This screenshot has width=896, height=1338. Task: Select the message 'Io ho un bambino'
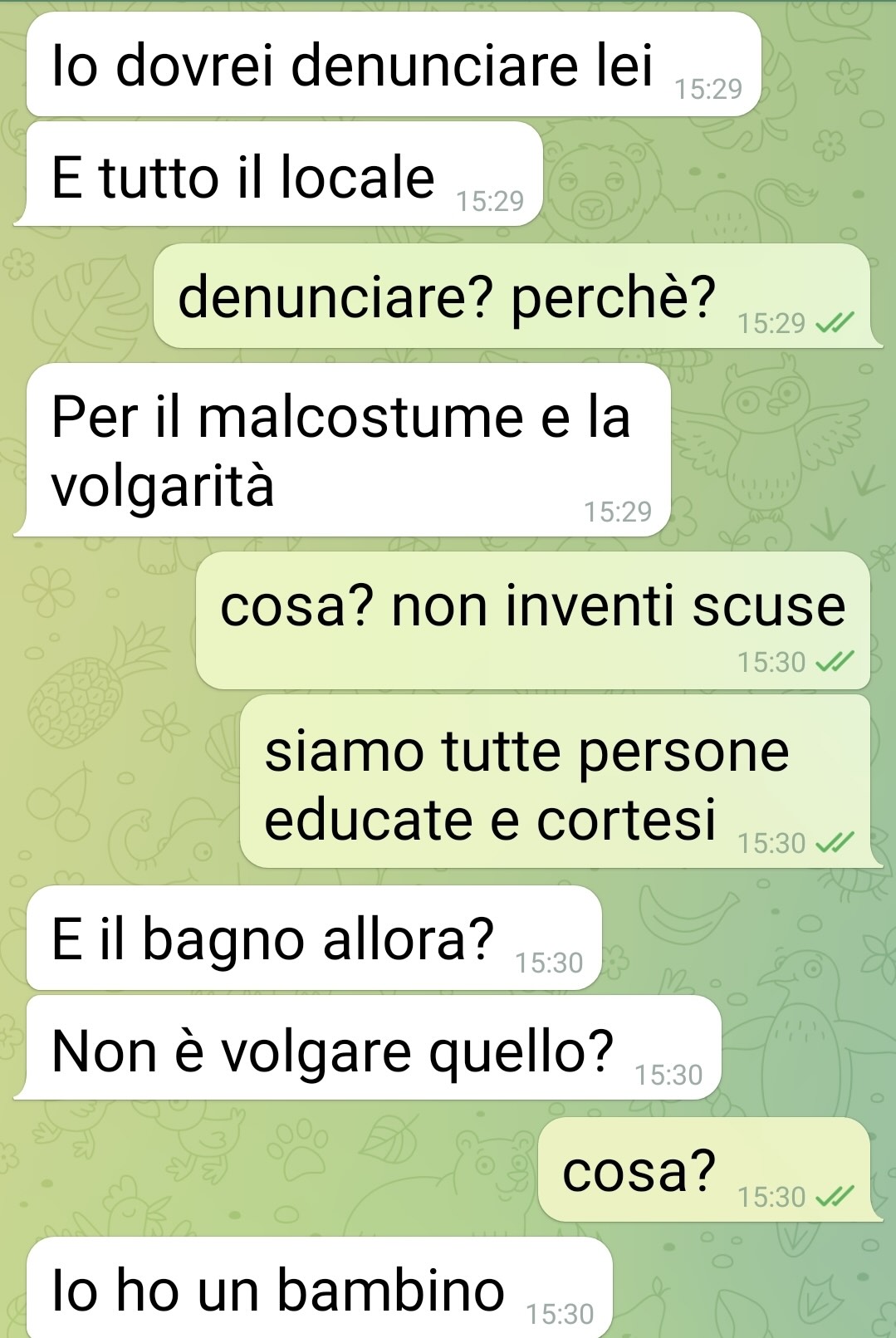[320, 1288]
